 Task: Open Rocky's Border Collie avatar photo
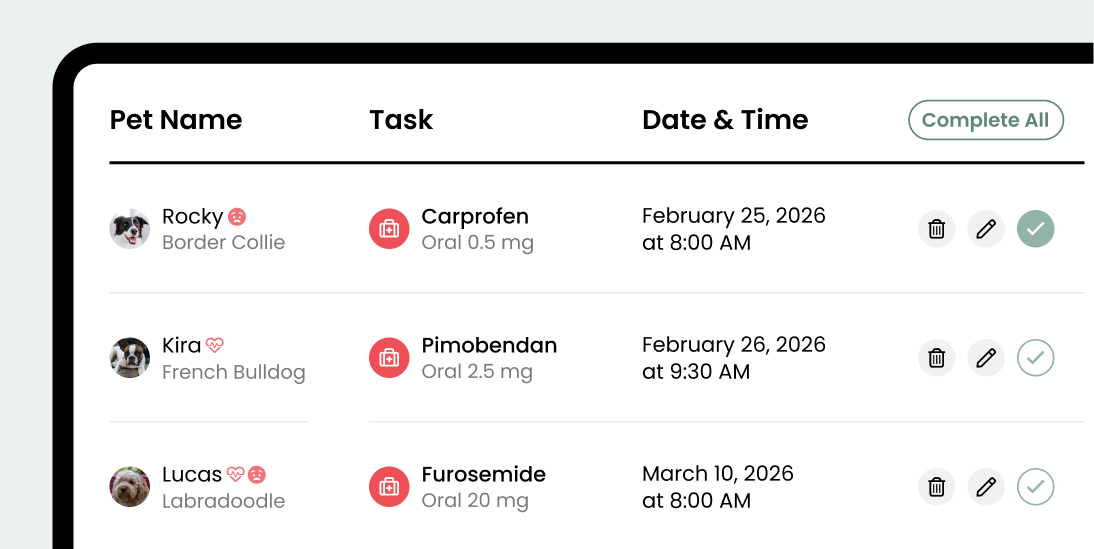tap(130, 229)
